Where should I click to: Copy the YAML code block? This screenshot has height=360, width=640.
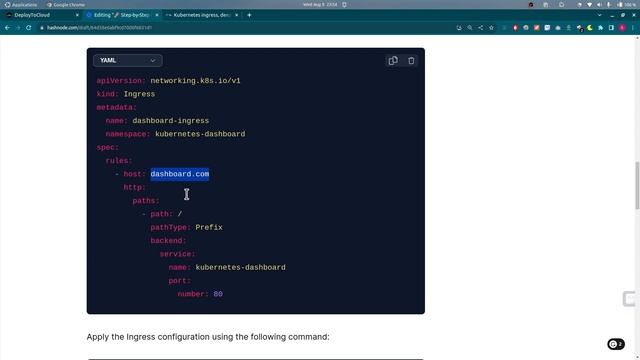tap(393, 60)
